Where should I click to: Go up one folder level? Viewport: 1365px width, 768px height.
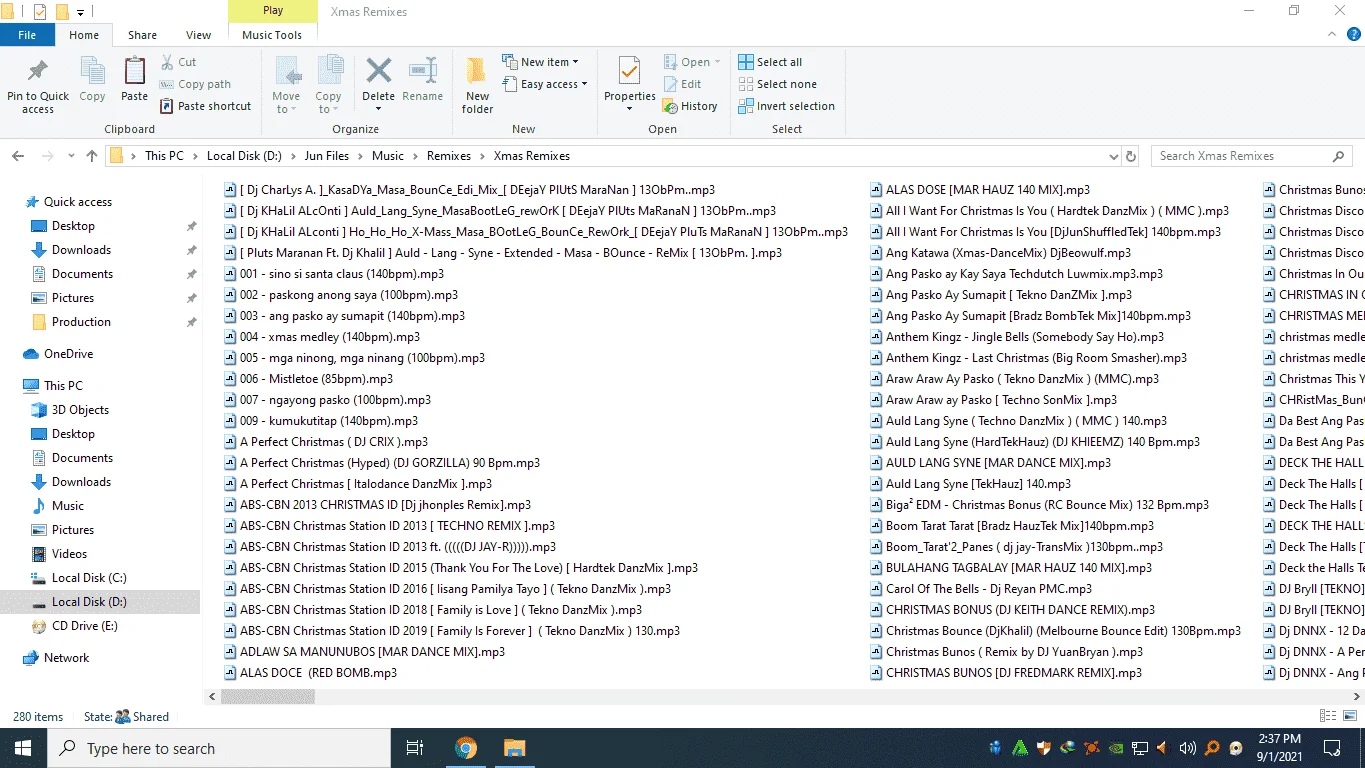pos(92,156)
